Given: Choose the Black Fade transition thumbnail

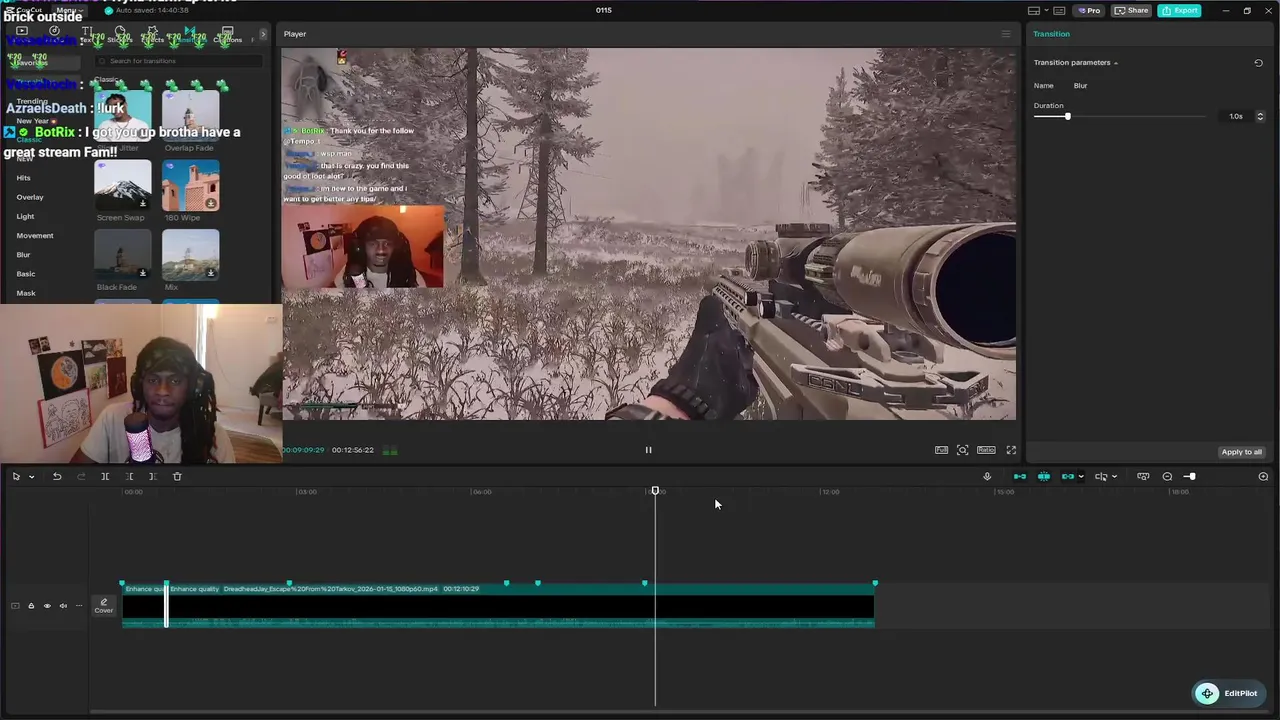Looking at the screenshot, I should coord(122,255).
